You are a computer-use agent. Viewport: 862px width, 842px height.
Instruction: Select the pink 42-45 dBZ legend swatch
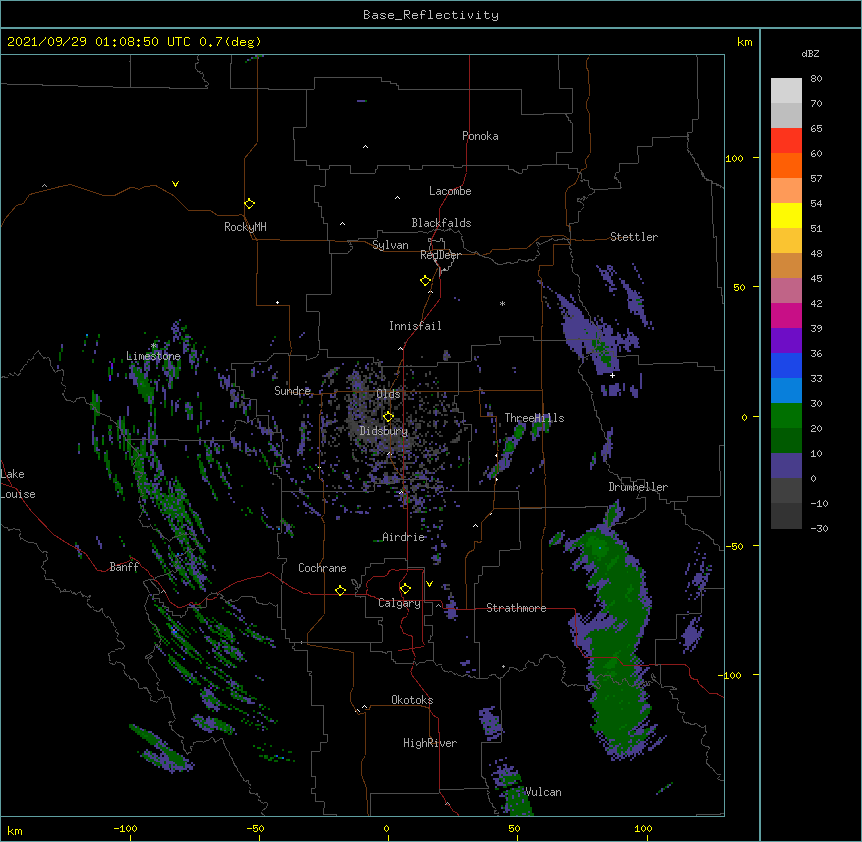786,290
